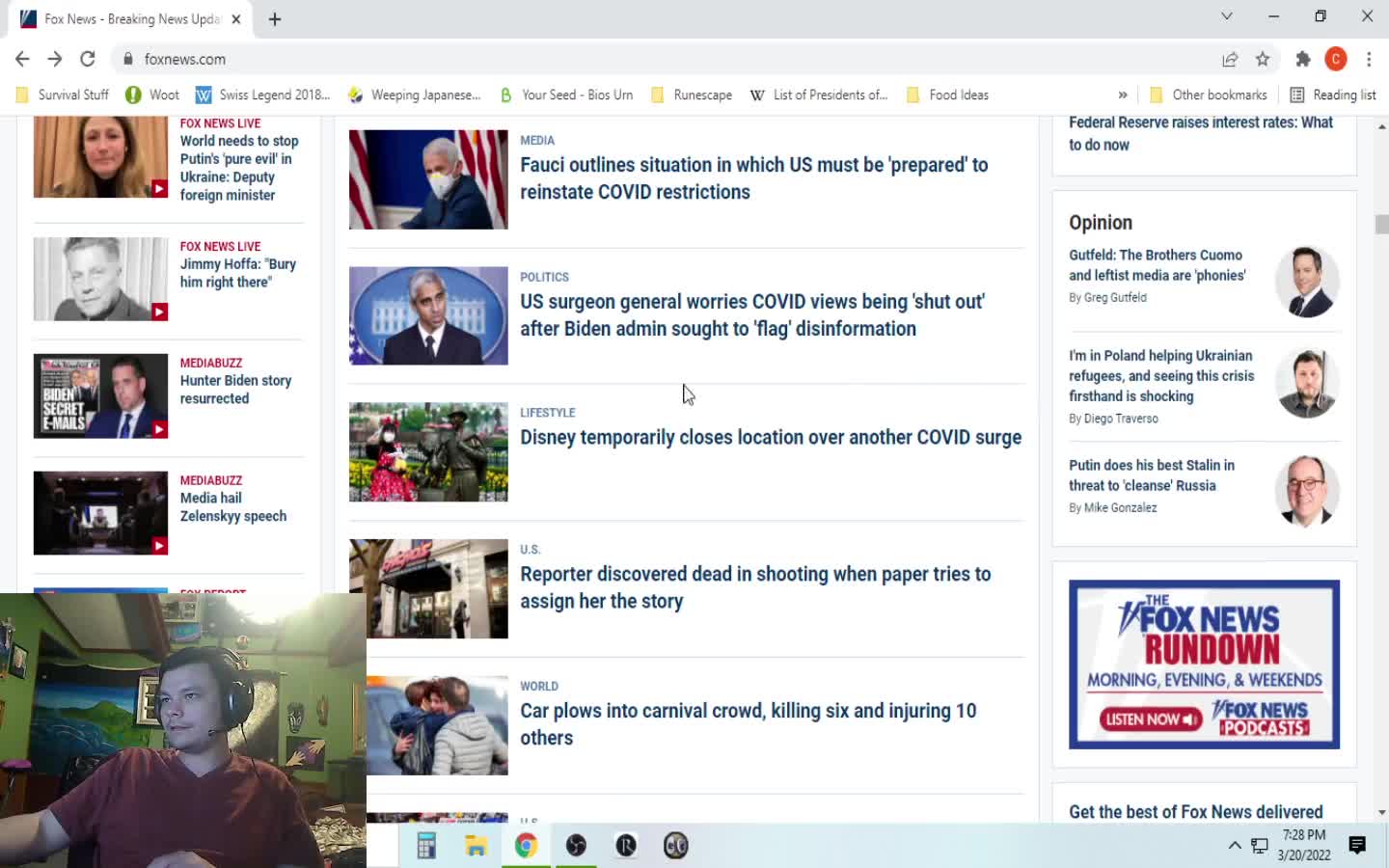The image size is (1389, 868).
Task: Open Windows notification center icon
Action: (1357, 846)
